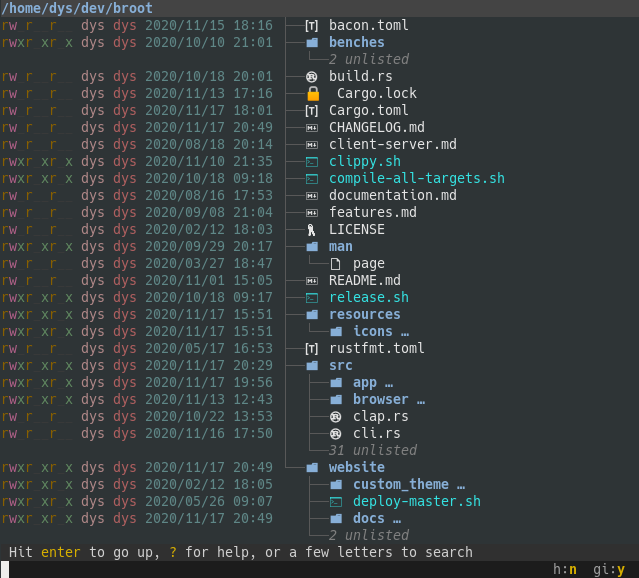Click the folder icon next to website
The image size is (639, 578).
tap(312, 468)
